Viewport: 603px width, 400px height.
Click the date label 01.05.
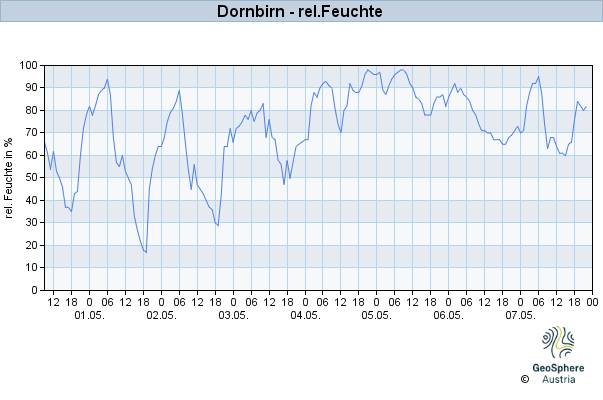[90, 316]
